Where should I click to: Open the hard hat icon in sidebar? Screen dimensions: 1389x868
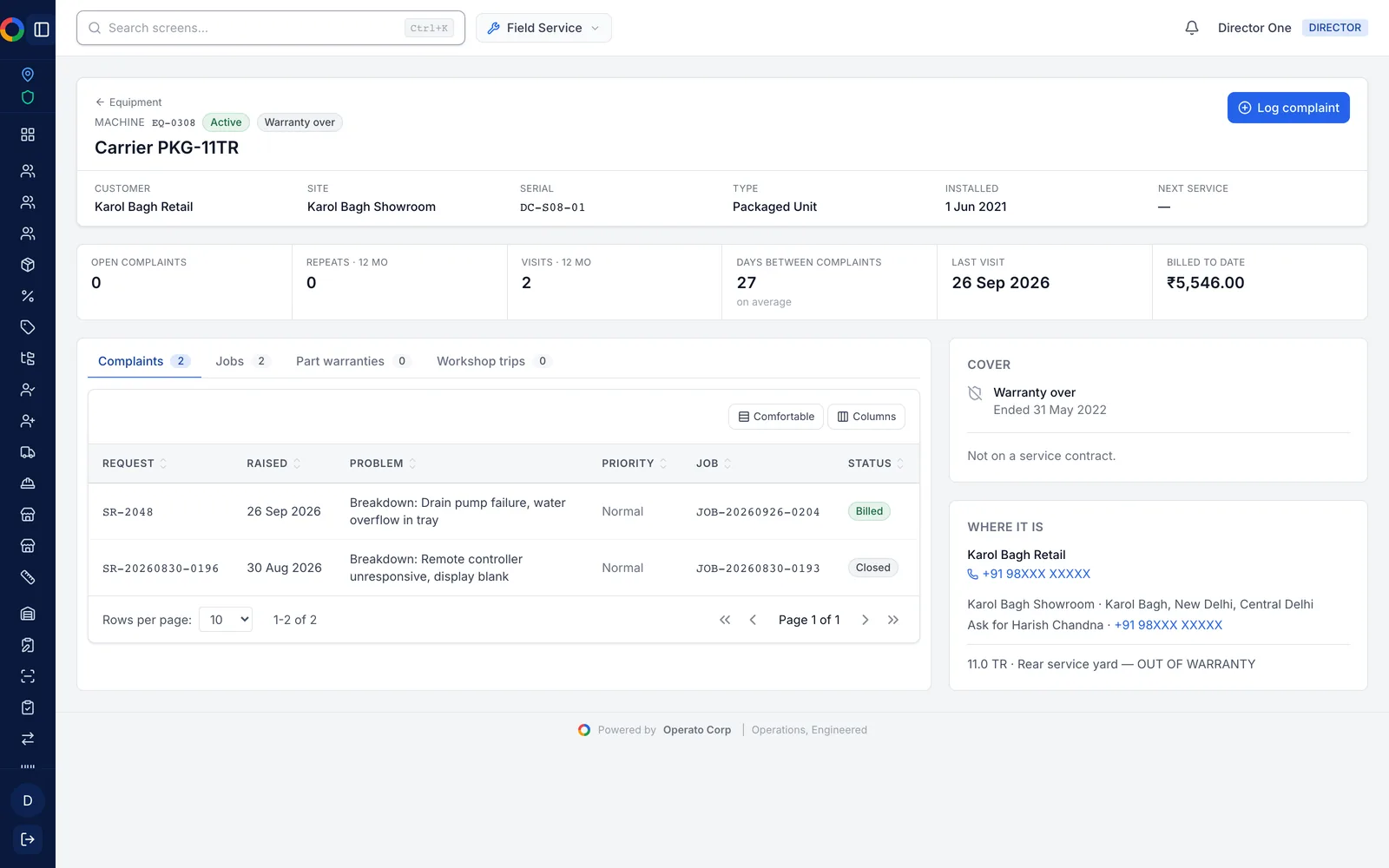[28, 483]
